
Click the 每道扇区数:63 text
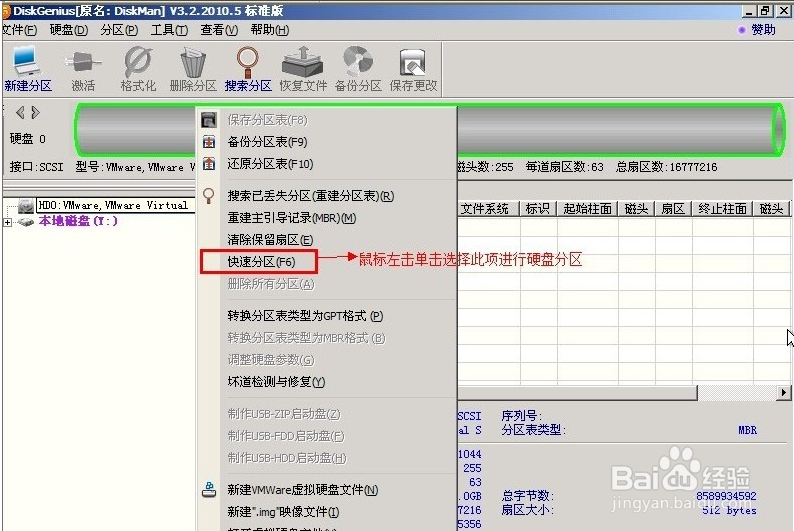click(x=565, y=167)
